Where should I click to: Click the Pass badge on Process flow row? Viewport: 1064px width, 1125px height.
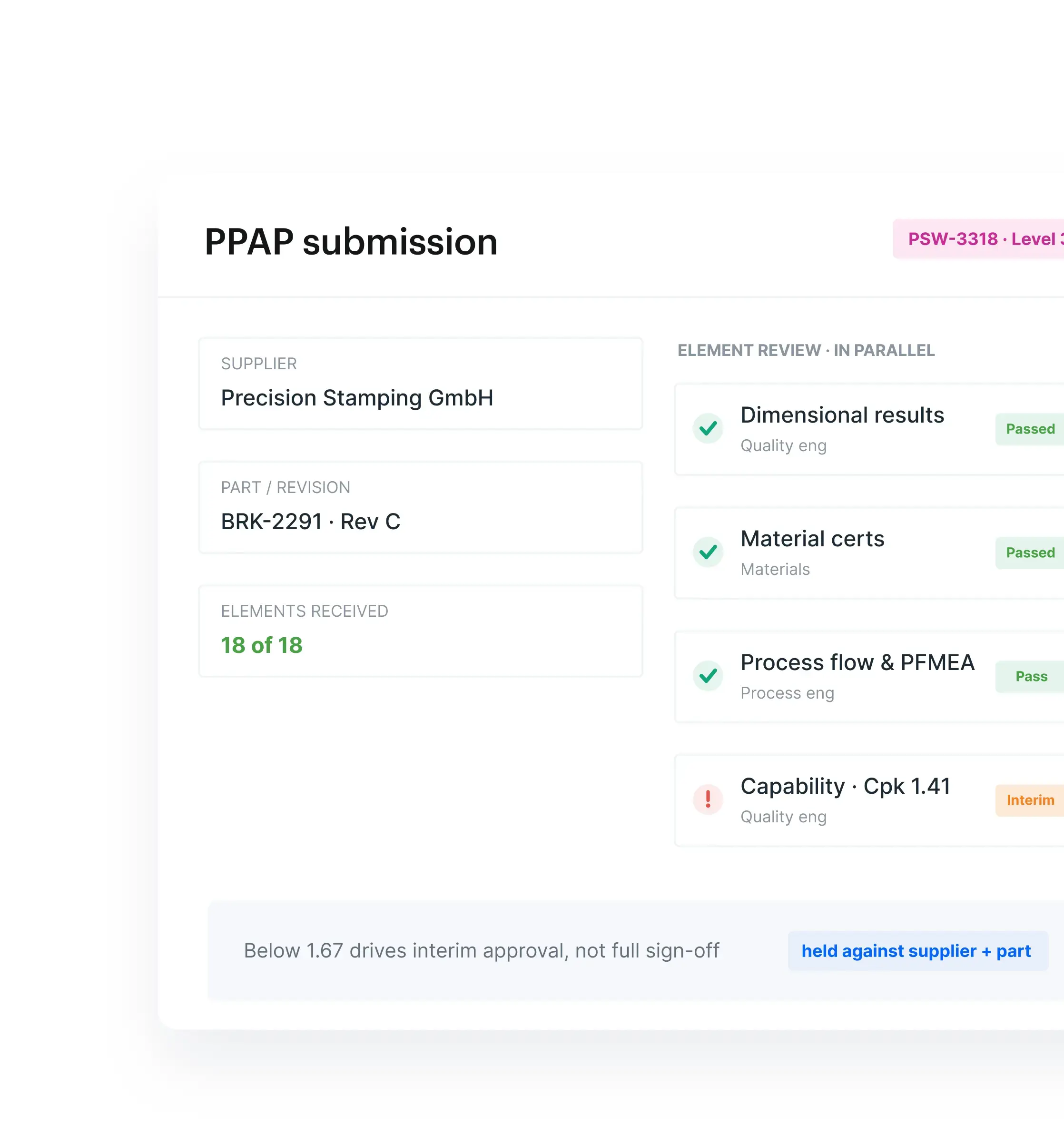[x=1030, y=676]
